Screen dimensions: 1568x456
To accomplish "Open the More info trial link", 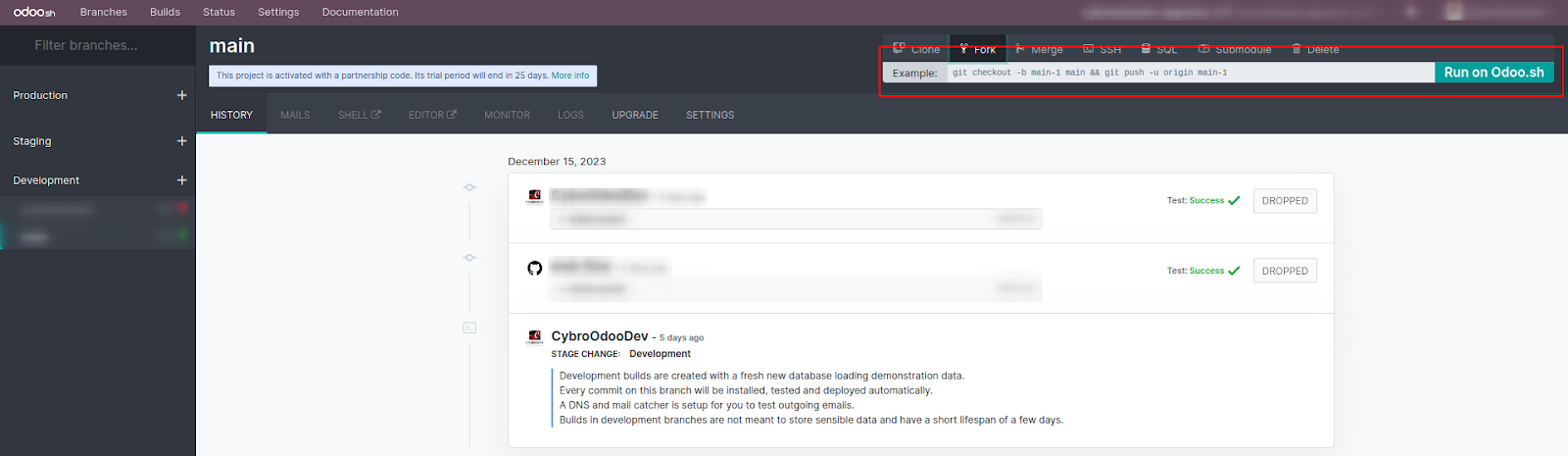I will click(570, 76).
